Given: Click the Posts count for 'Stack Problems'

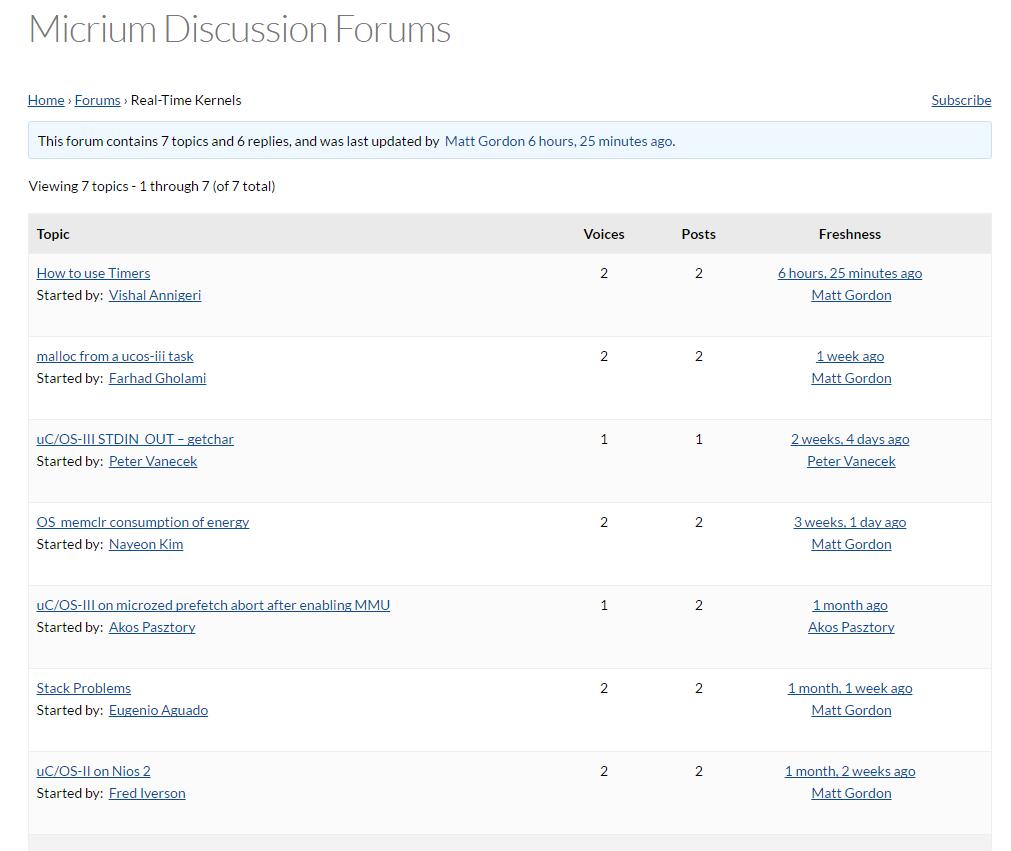Looking at the screenshot, I should tap(698, 688).
